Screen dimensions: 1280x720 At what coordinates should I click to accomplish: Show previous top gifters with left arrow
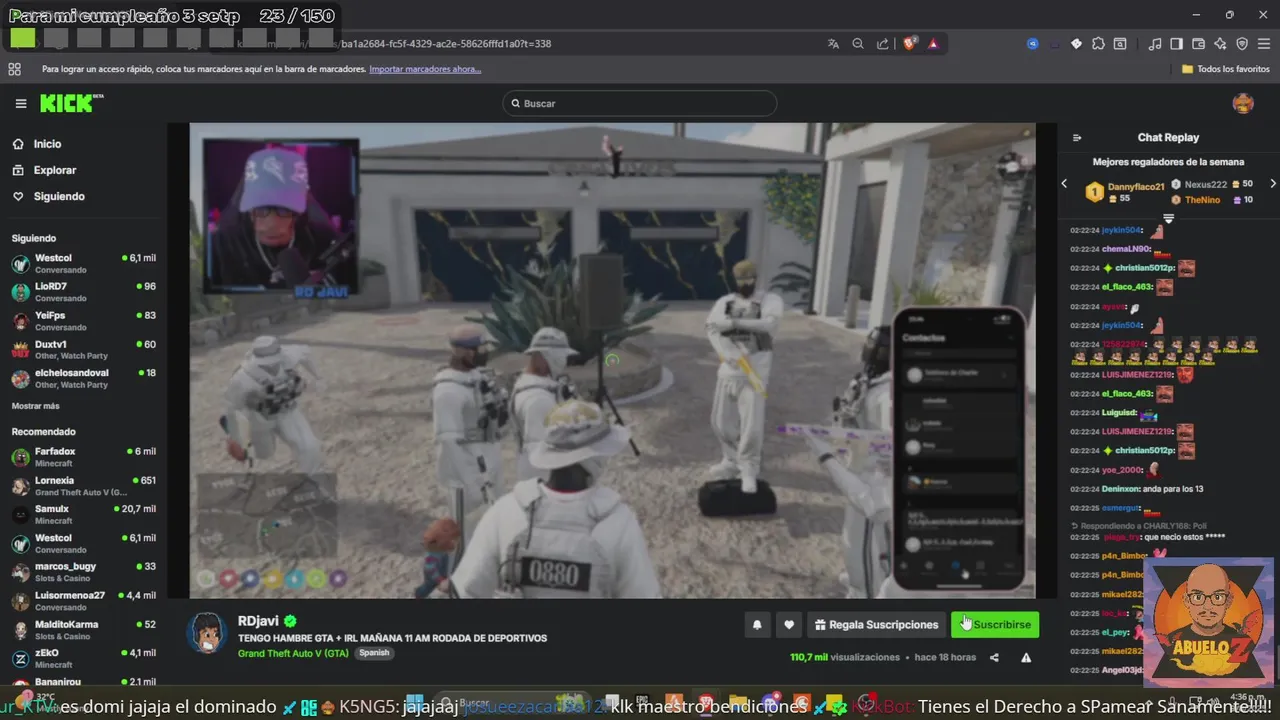click(x=1064, y=184)
